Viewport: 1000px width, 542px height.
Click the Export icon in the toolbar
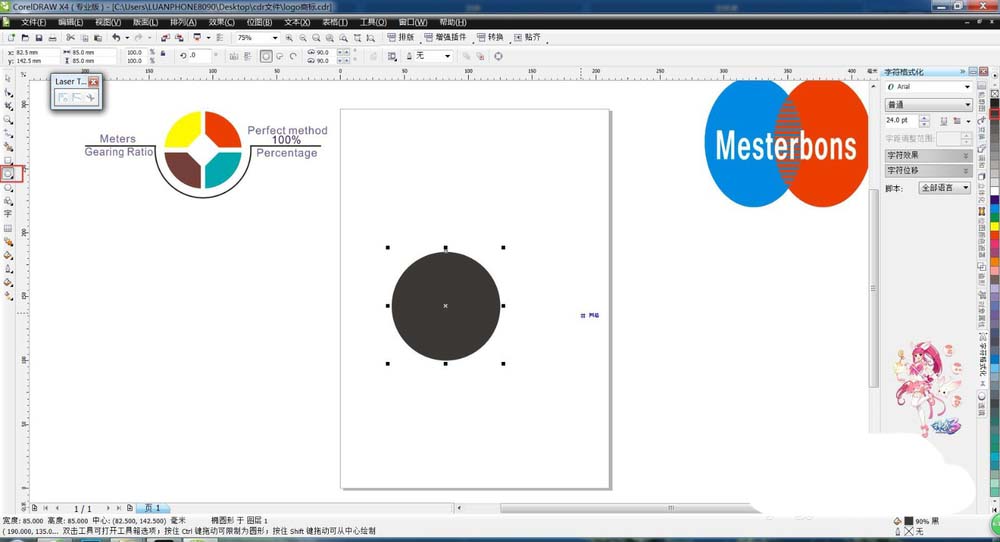pos(179,38)
